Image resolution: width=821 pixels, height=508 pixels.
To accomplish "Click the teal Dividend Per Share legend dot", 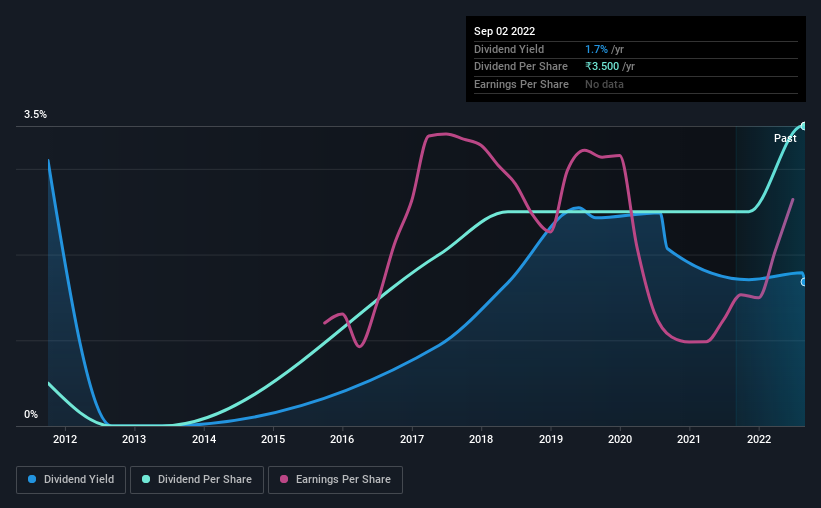I will (146, 479).
